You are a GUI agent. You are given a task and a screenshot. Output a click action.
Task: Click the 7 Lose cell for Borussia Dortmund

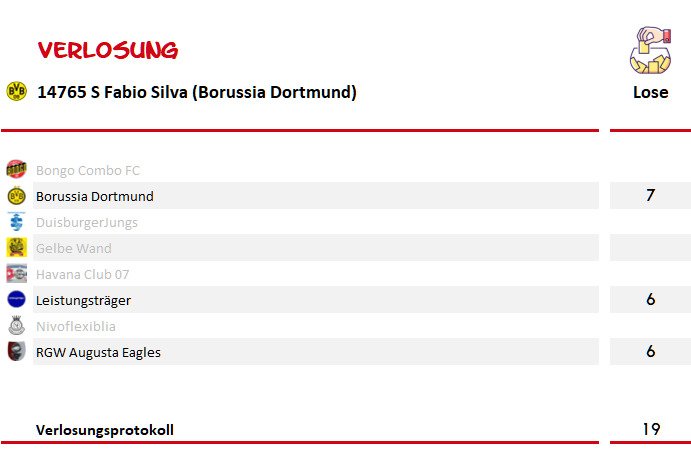(x=650, y=195)
